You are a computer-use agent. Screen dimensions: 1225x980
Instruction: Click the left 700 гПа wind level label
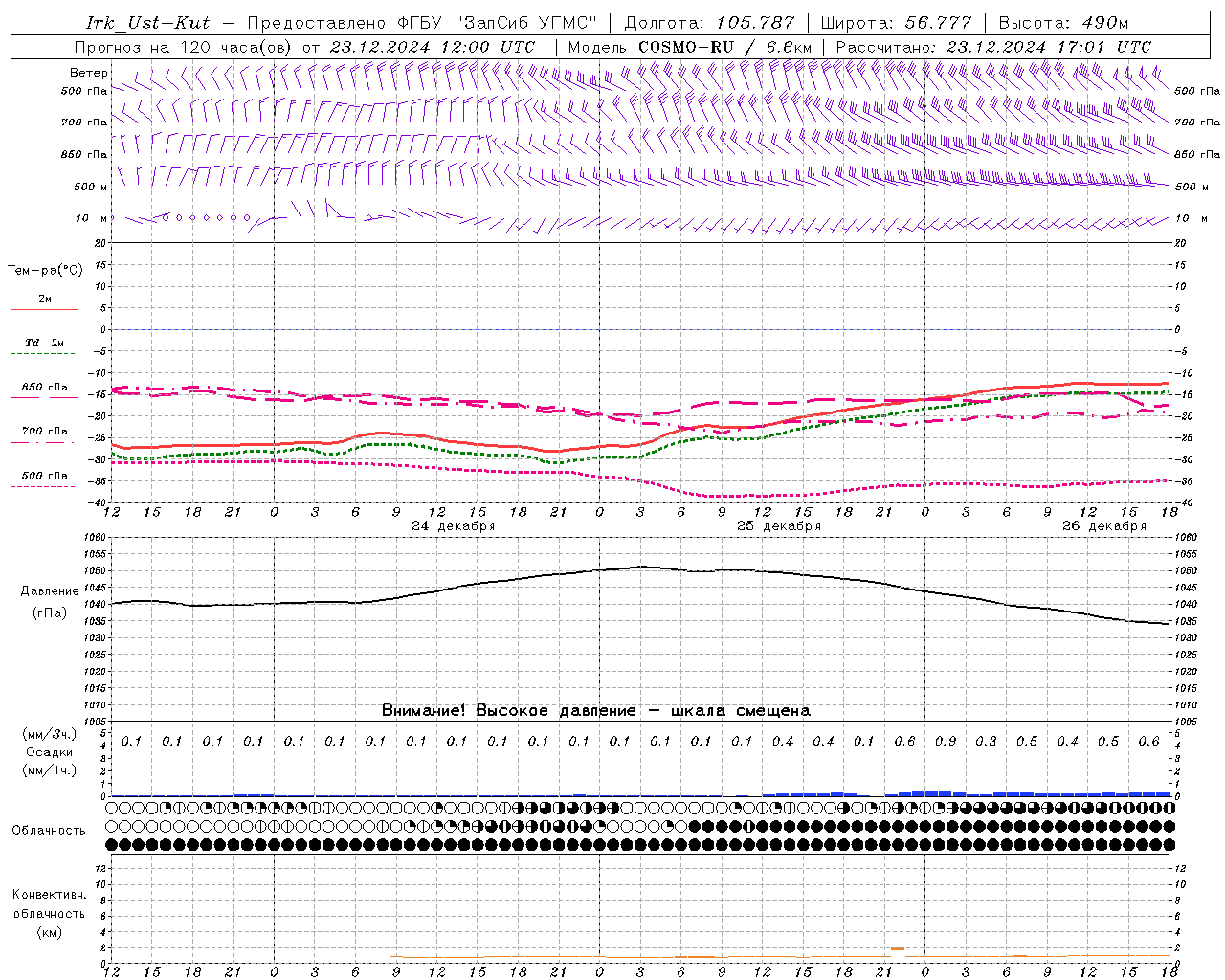(84, 122)
